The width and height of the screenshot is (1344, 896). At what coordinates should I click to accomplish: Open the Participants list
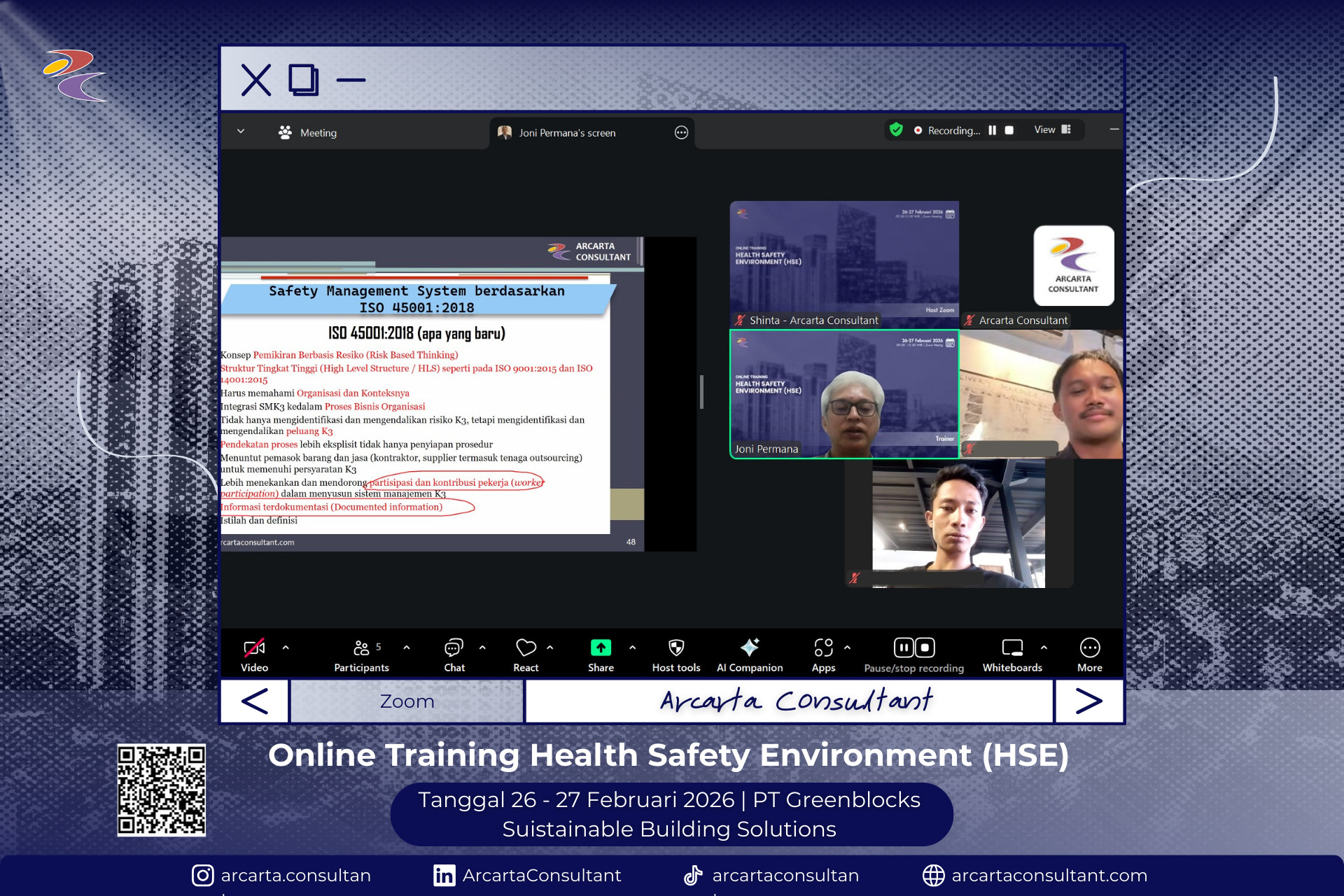(361, 648)
